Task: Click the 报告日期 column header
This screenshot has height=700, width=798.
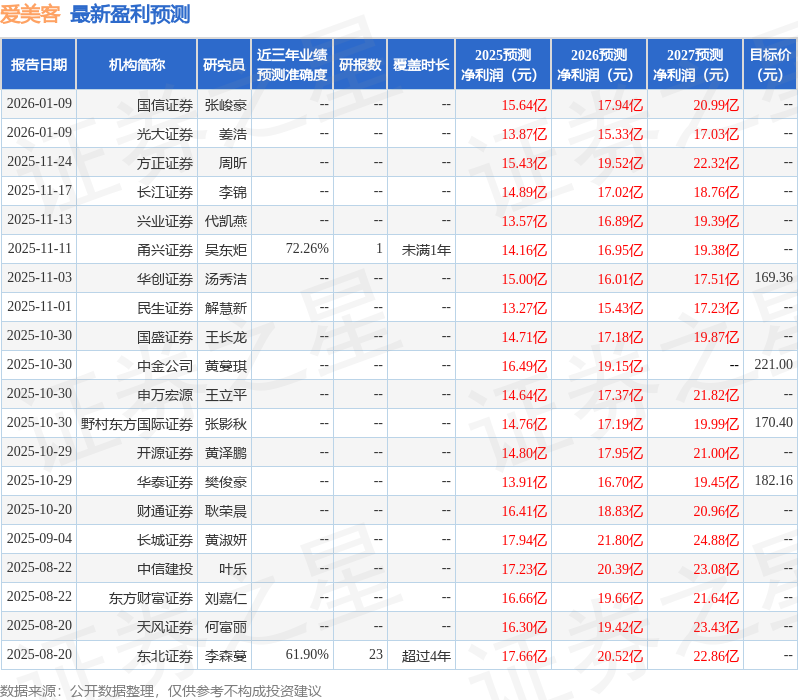Action: click(39, 65)
